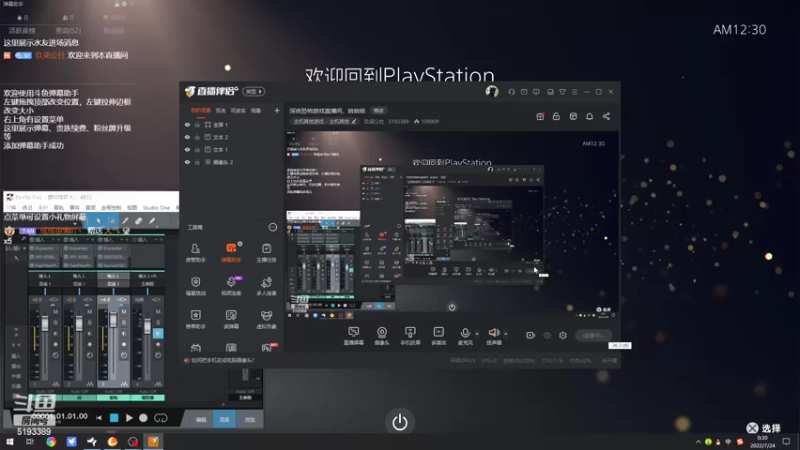Click the 直播中 streaming button
This screenshot has width=800, height=450.
593,335
